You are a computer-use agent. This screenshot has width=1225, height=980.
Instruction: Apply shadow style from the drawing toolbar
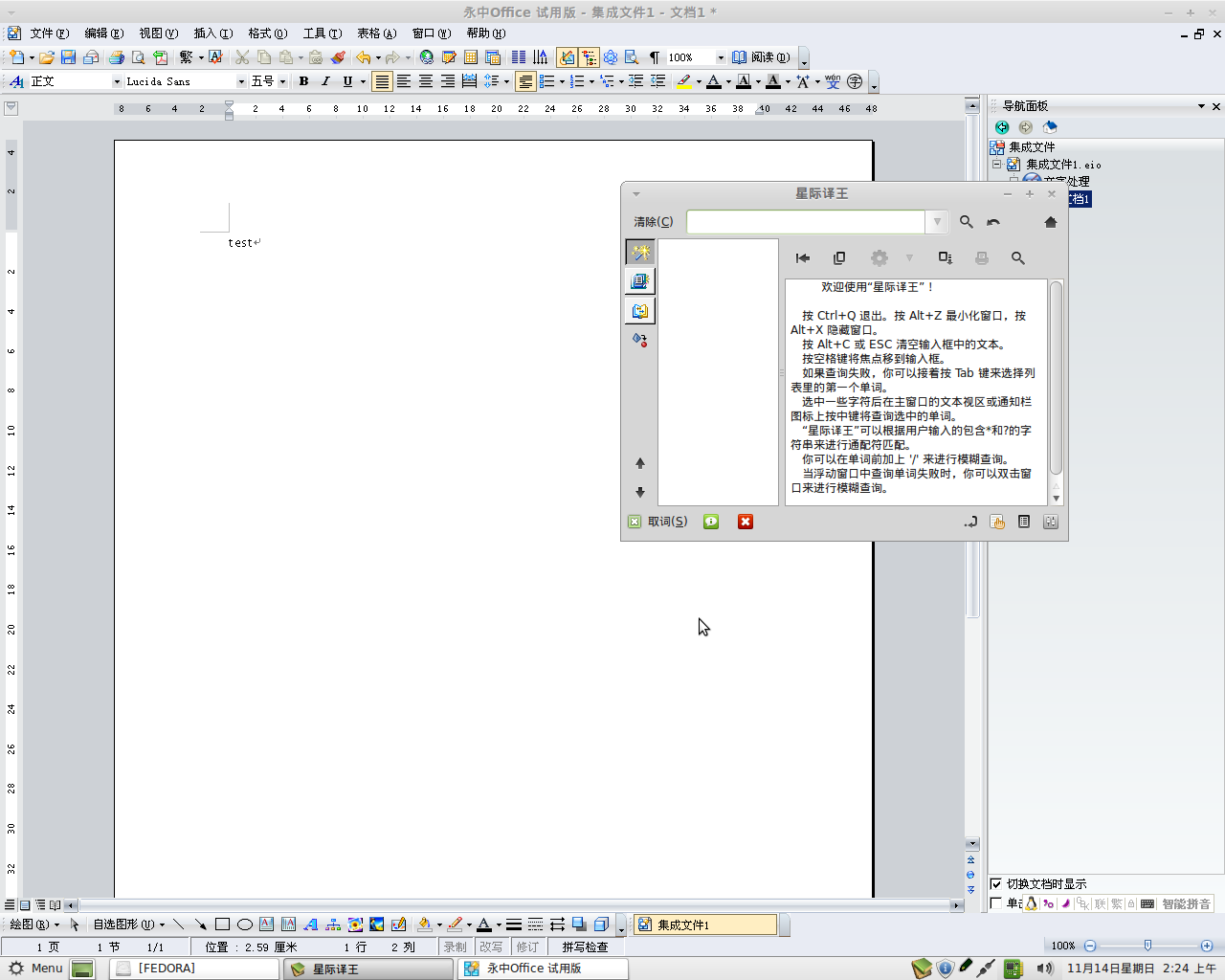click(579, 924)
